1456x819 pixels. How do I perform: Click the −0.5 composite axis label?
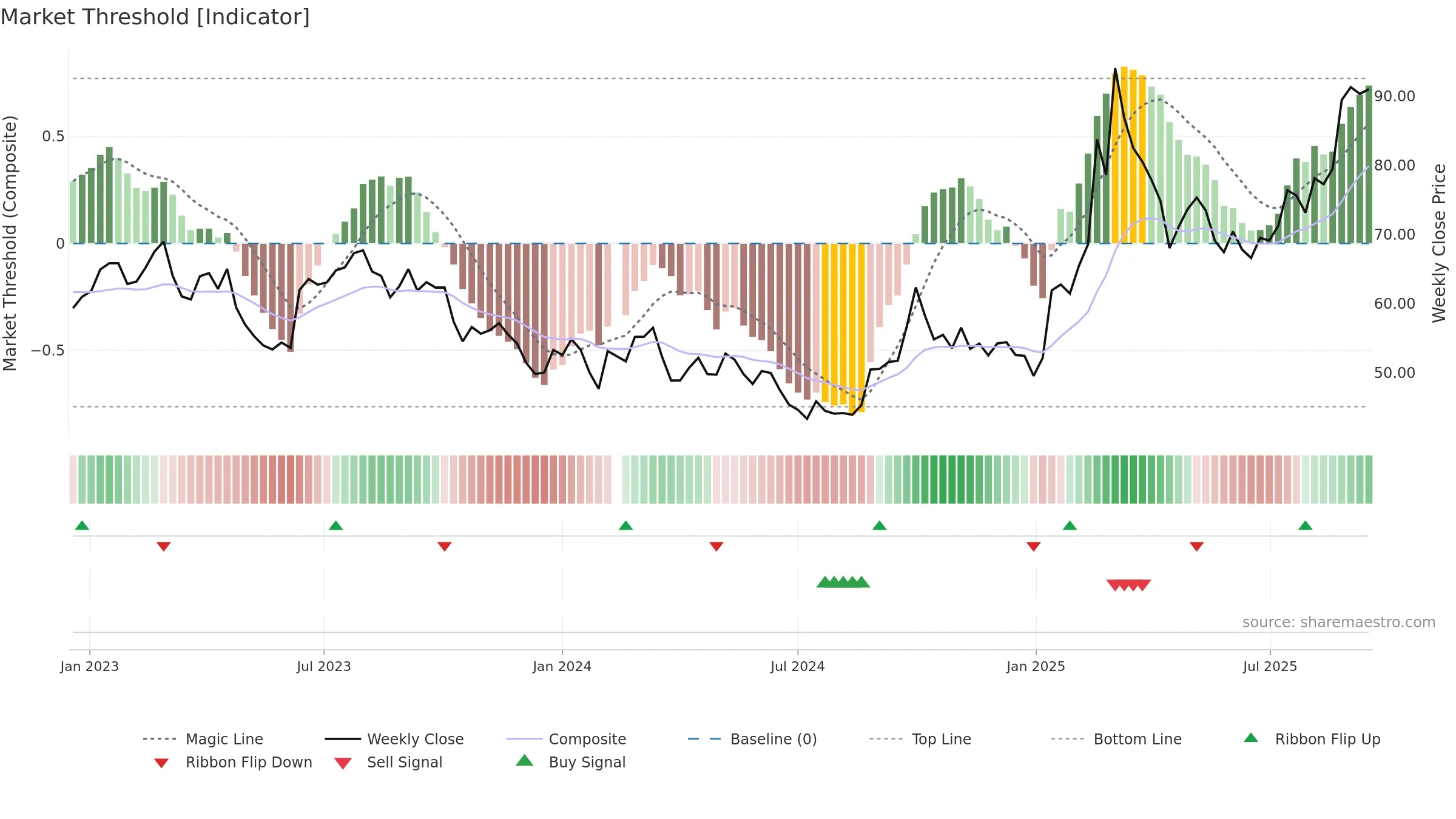coord(47,350)
